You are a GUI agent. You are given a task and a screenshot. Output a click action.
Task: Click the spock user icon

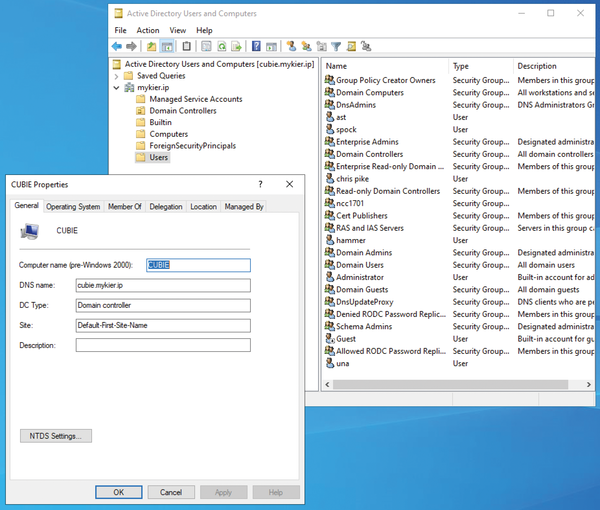330,129
